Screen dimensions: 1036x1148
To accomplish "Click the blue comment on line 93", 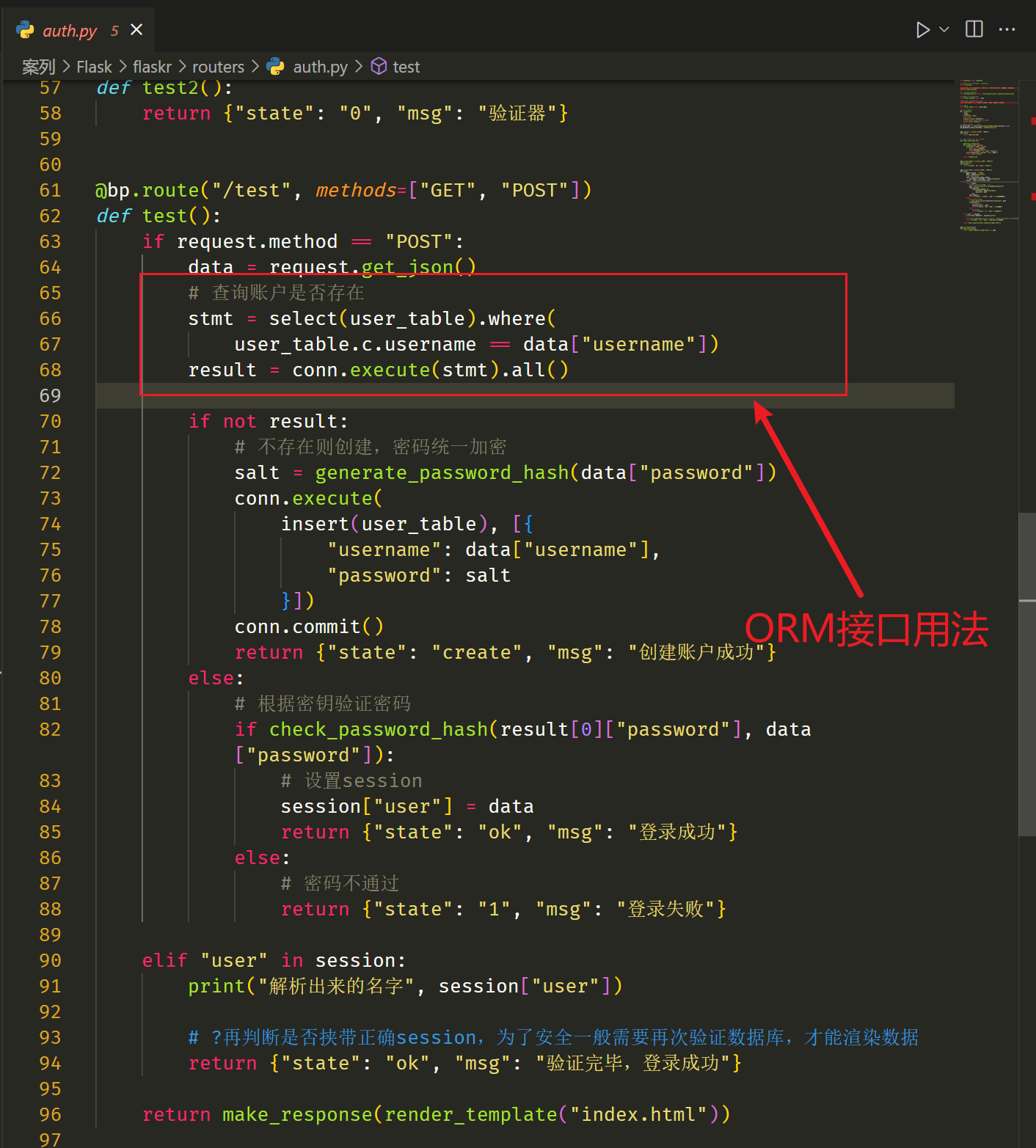I will click(x=553, y=1037).
